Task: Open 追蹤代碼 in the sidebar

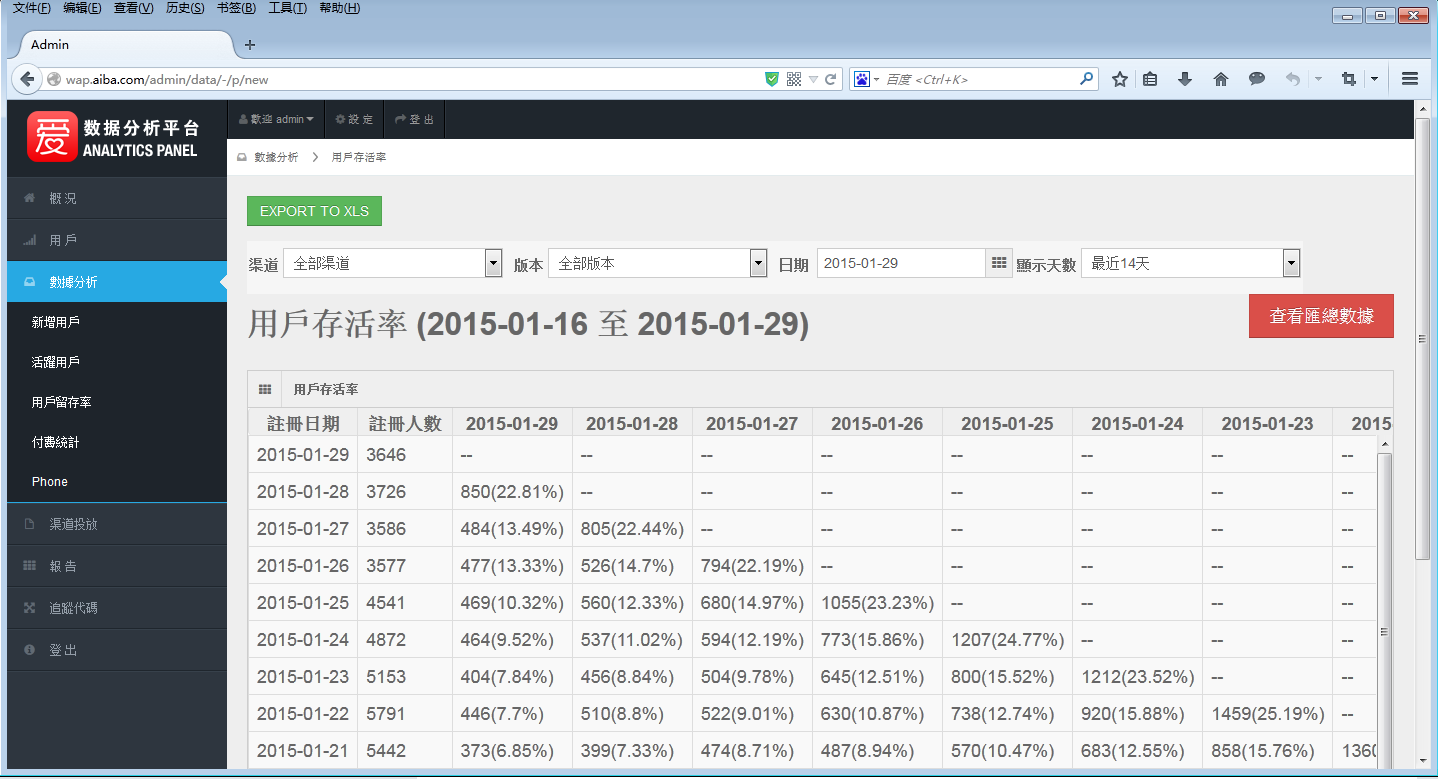Action: (x=117, y=608)
